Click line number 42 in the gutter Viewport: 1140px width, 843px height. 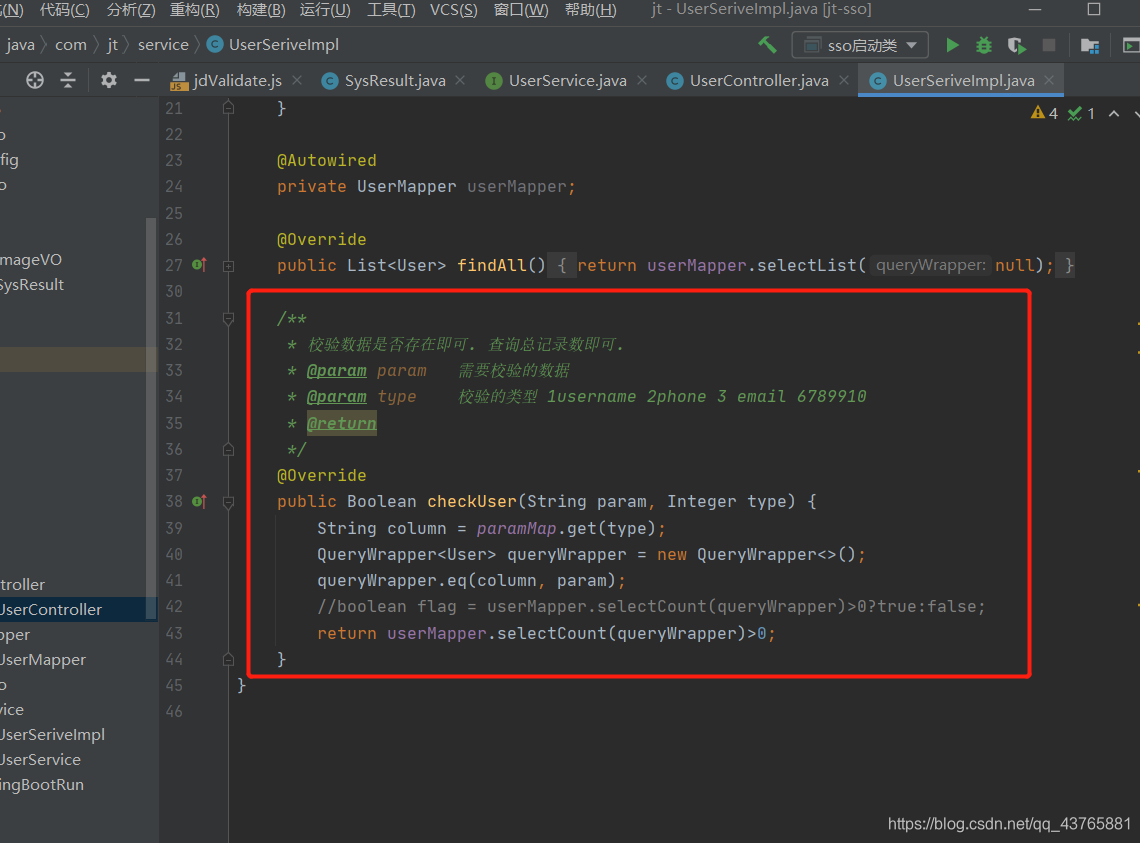(x=174, y=607)
